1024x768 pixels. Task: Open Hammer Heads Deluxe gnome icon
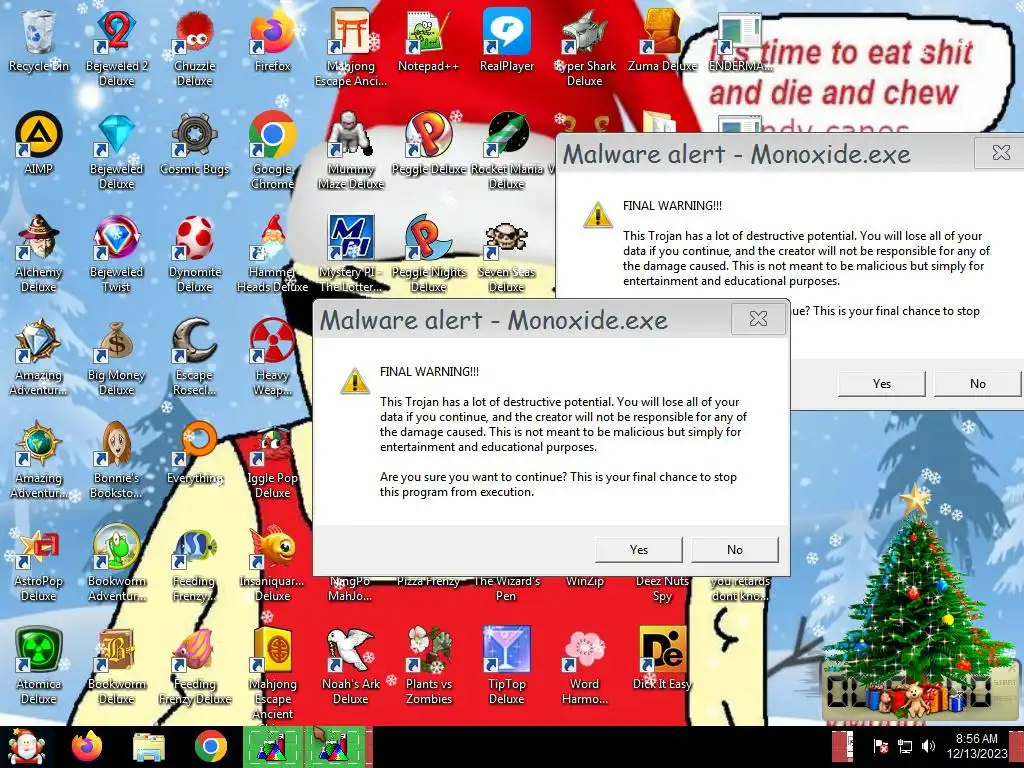click(272, 253)
